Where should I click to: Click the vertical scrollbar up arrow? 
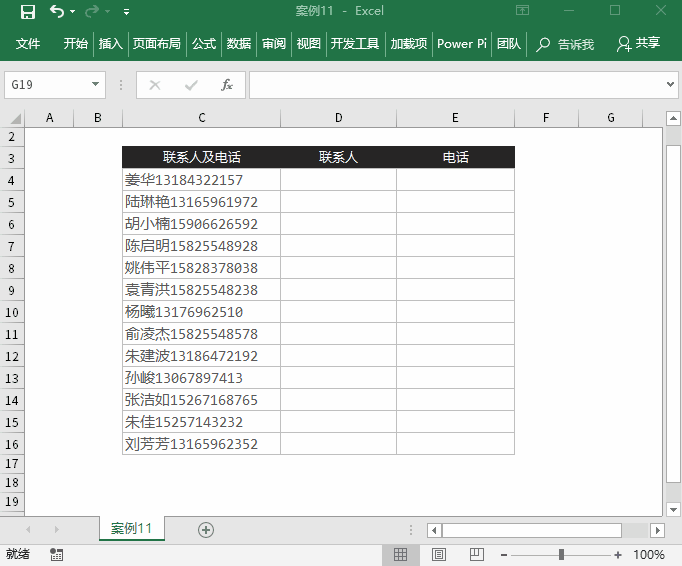tap(673, 118)
